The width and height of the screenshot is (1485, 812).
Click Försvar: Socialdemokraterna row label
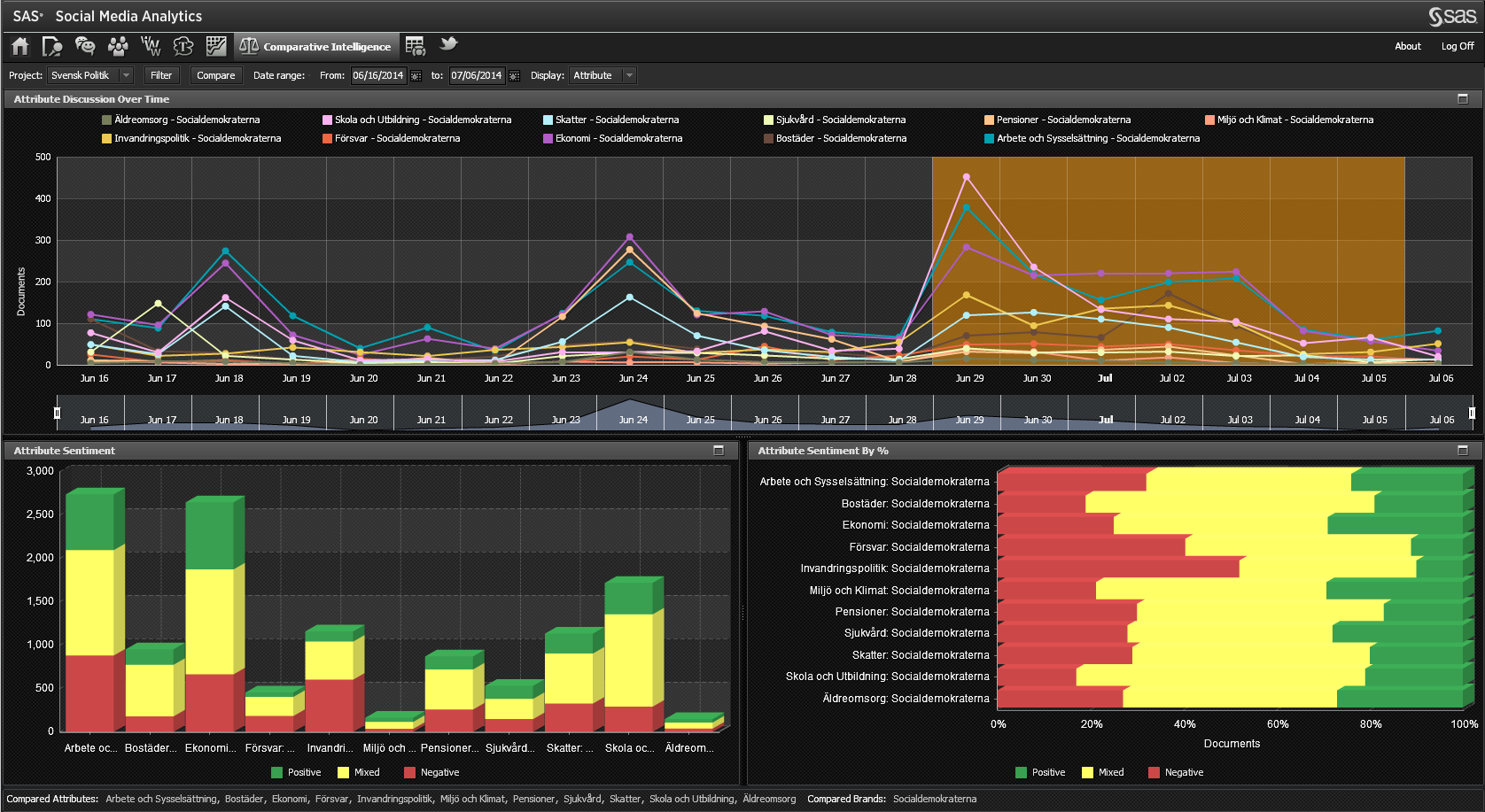pos(919,547)
